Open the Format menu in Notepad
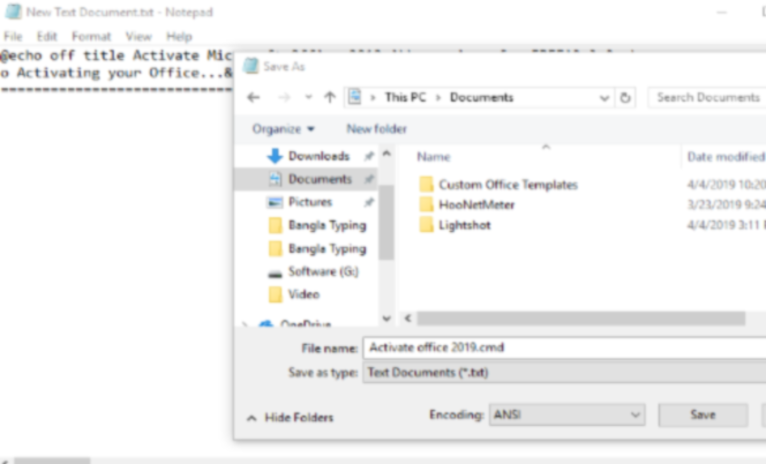766x464 pixels. pyautogui.click(x=91, y=36)
